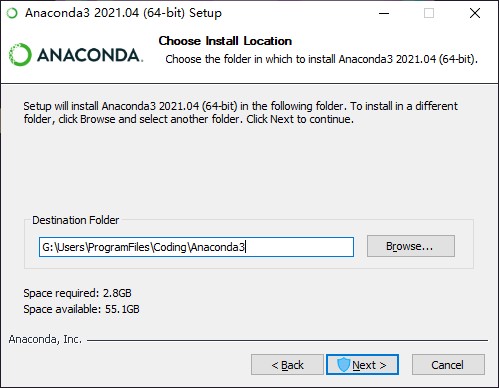
Task: Go back with the < Back button
Action: pyautogui.click(x=287, y=365)
